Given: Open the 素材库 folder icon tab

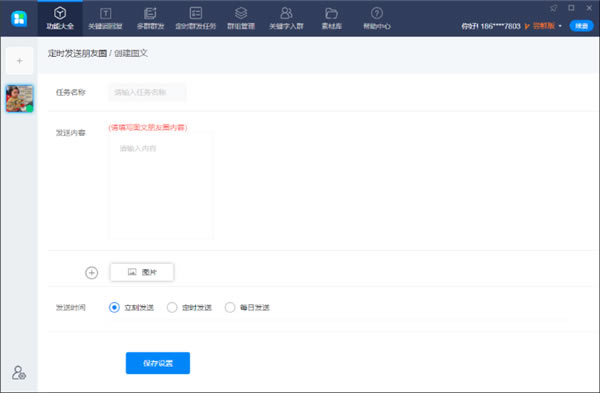Looking at the screenshot, I should (331, 18).
